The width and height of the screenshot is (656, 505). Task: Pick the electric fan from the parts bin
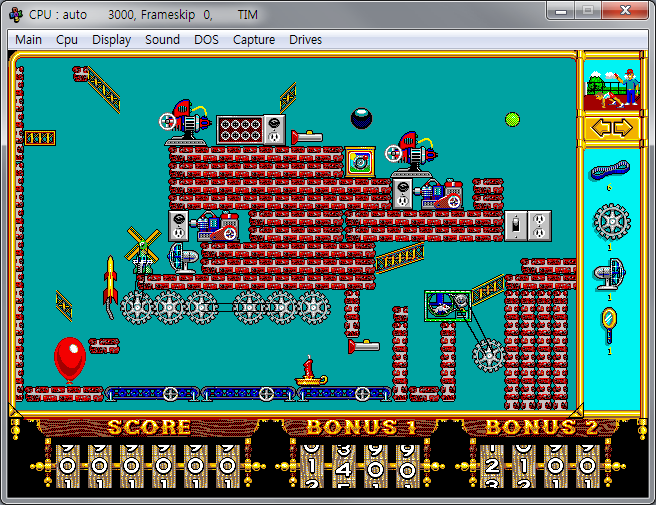click(610, 274)
